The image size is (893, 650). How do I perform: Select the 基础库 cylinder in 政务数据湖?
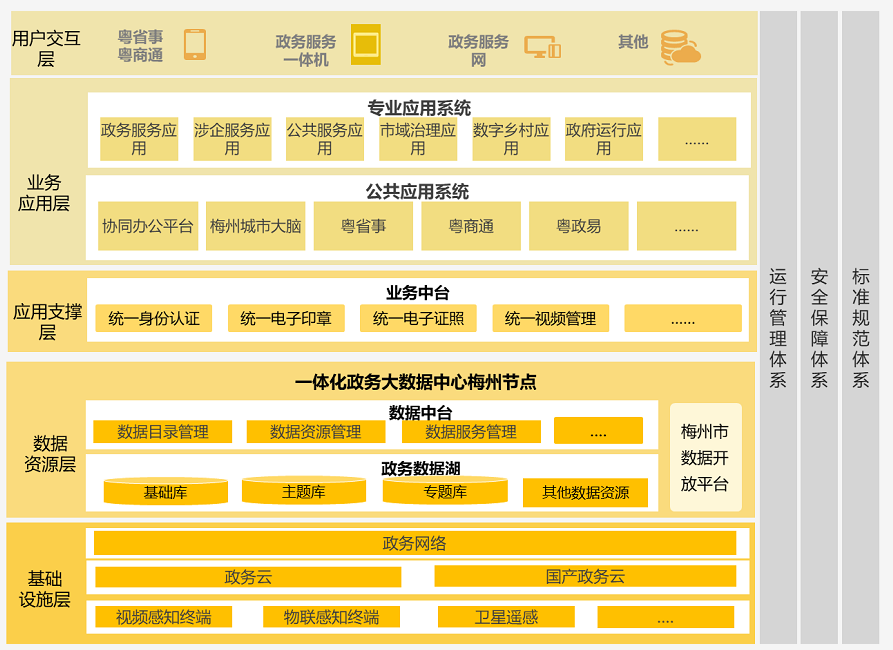pyautogui.click(x=165, y=491)
